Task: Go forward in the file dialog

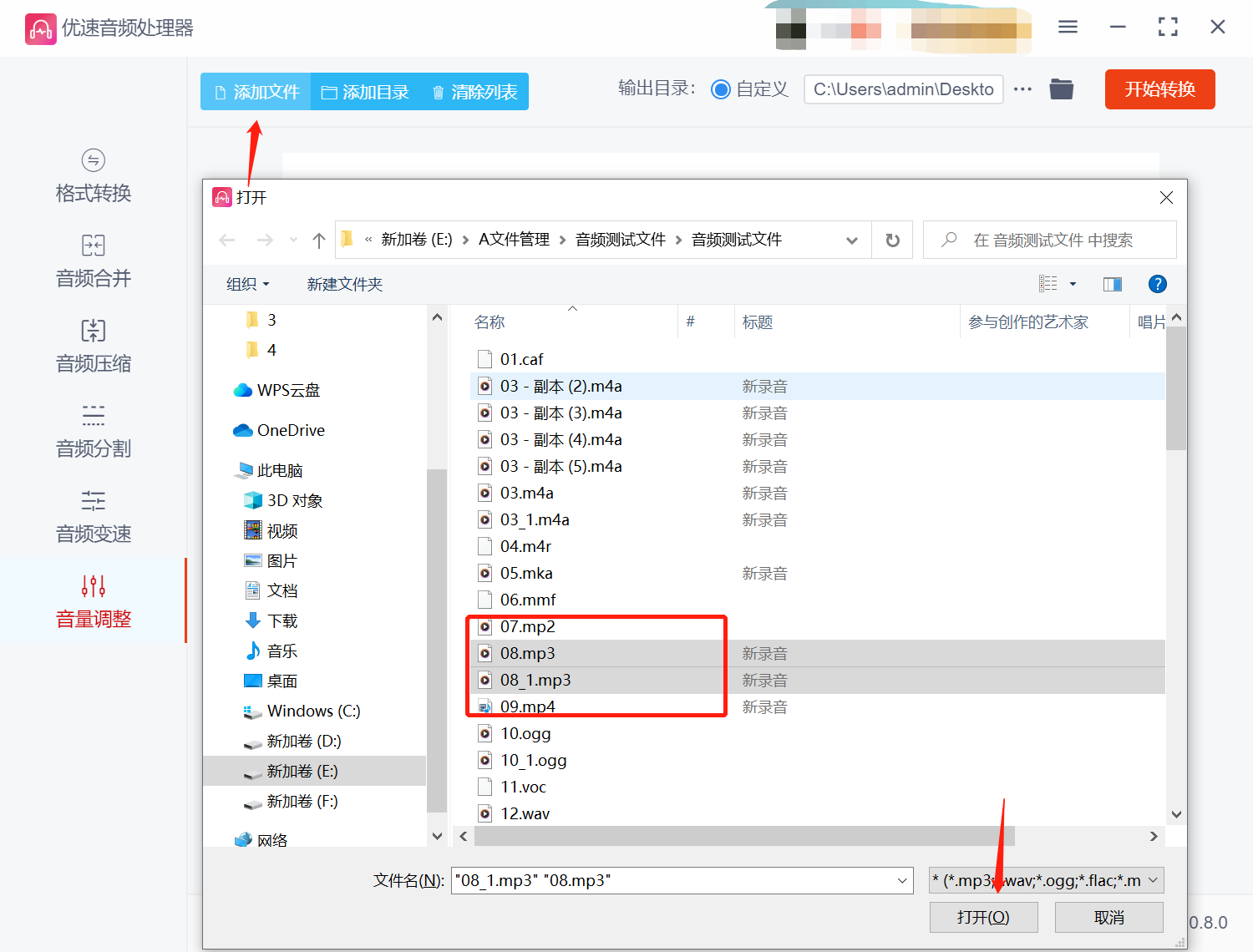Action: (265, 241)
